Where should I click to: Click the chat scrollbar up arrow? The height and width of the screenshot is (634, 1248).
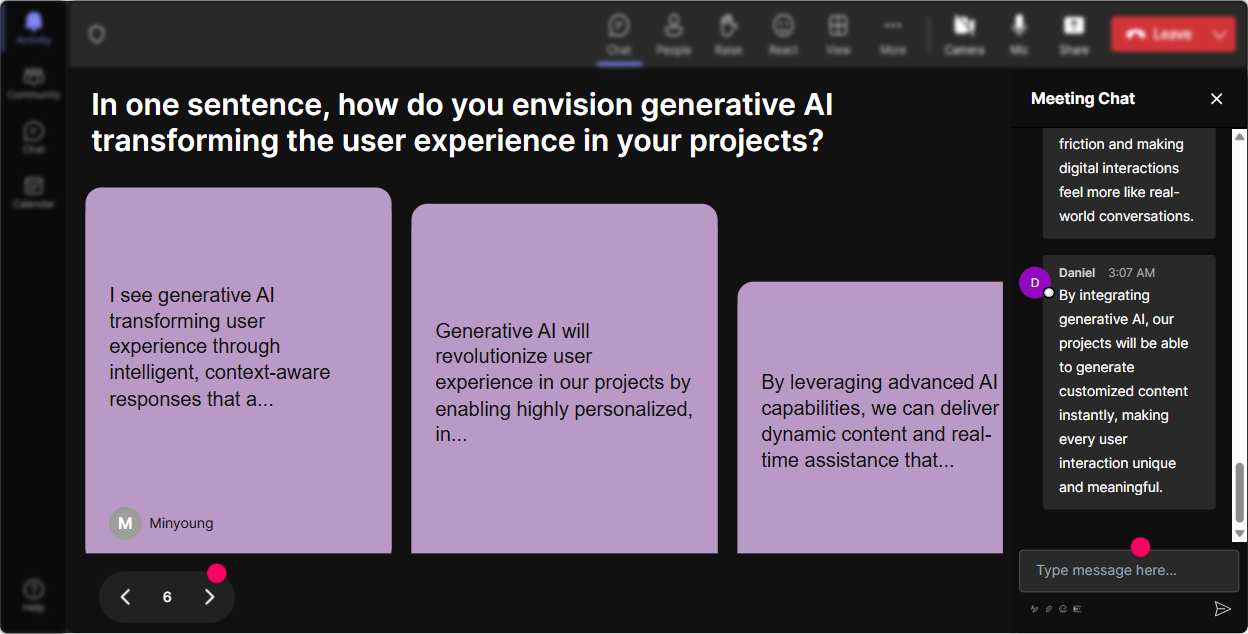click(1240, 136)
